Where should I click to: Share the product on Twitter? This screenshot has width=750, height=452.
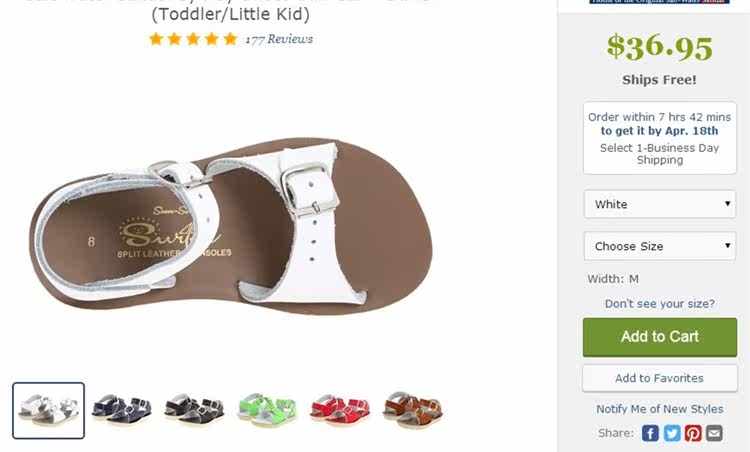(x=672, y=433)
